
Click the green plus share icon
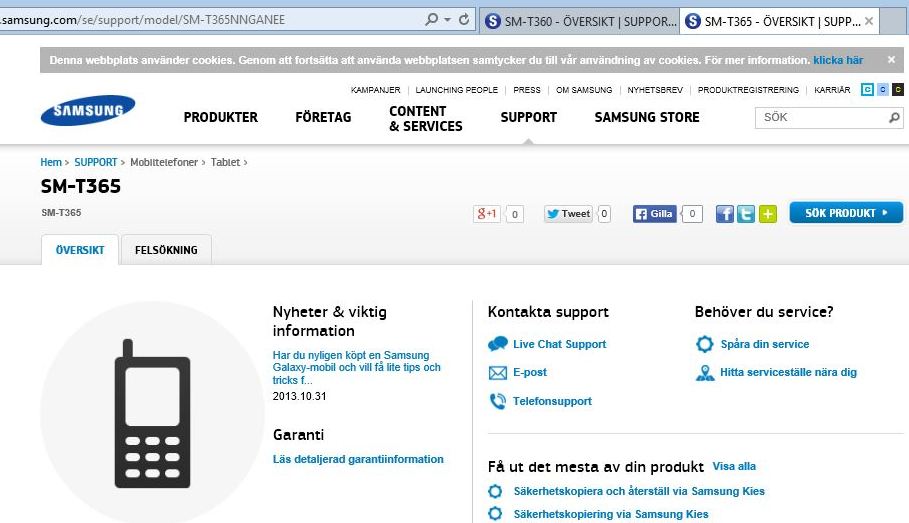[768, 214]
